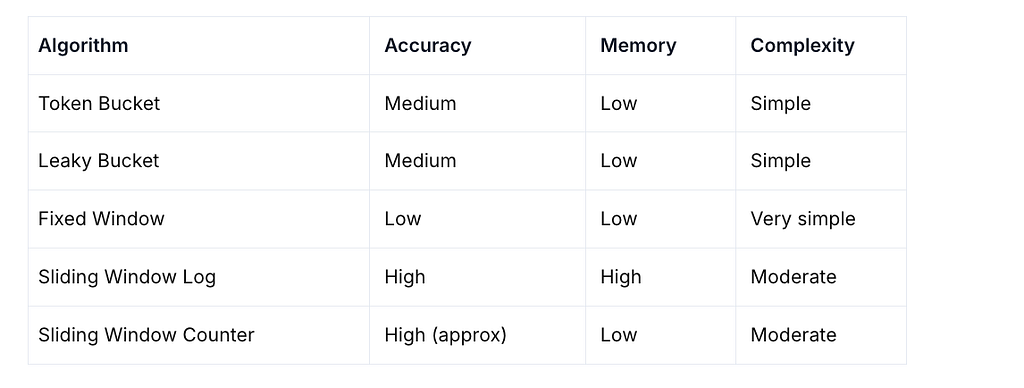Click Low memory for Sliding Window Counter
1024x388 pixels.
pyautogui.click(x=618, y=334)
